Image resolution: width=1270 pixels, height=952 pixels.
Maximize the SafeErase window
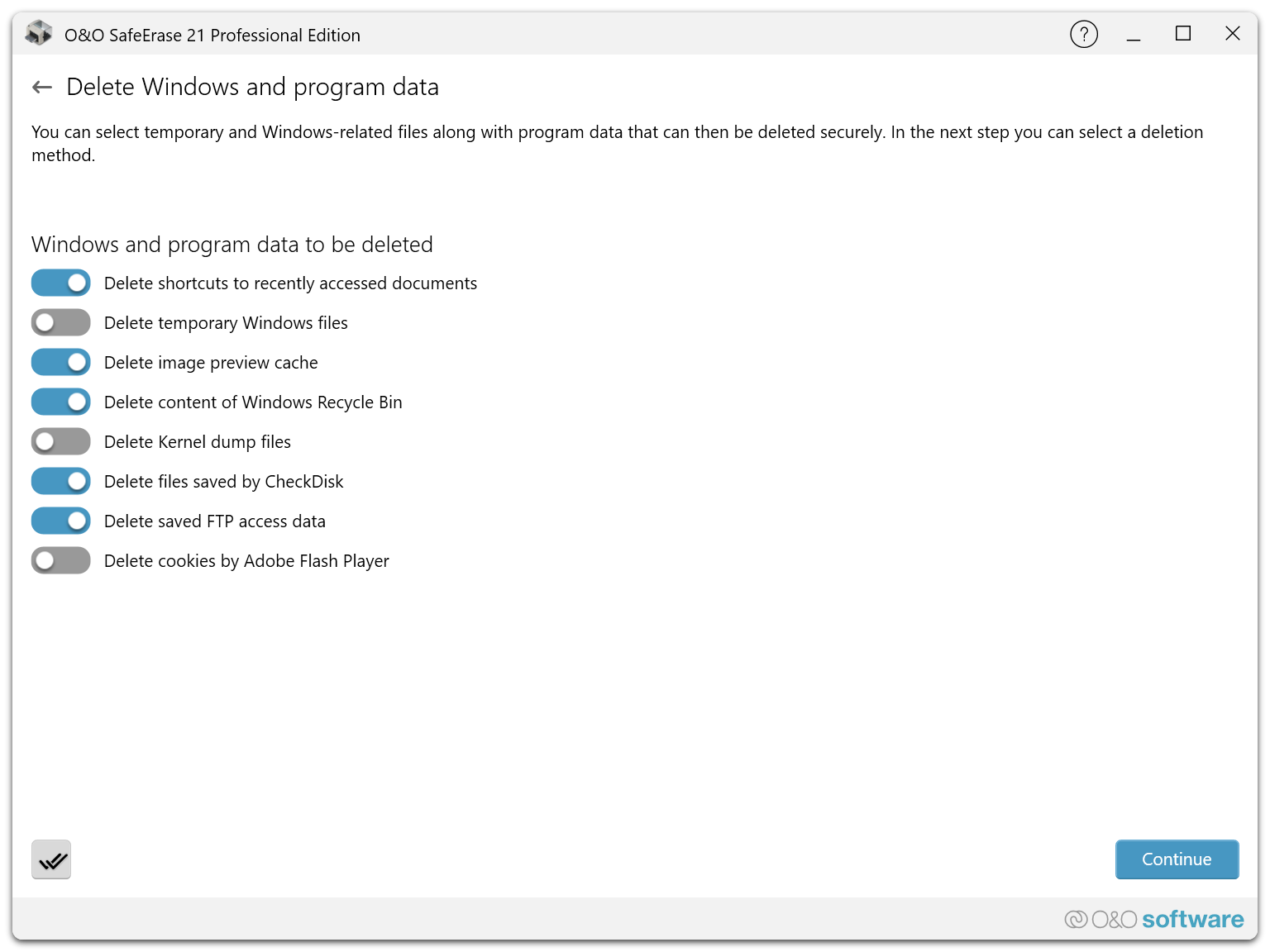tap(1182, 34)
